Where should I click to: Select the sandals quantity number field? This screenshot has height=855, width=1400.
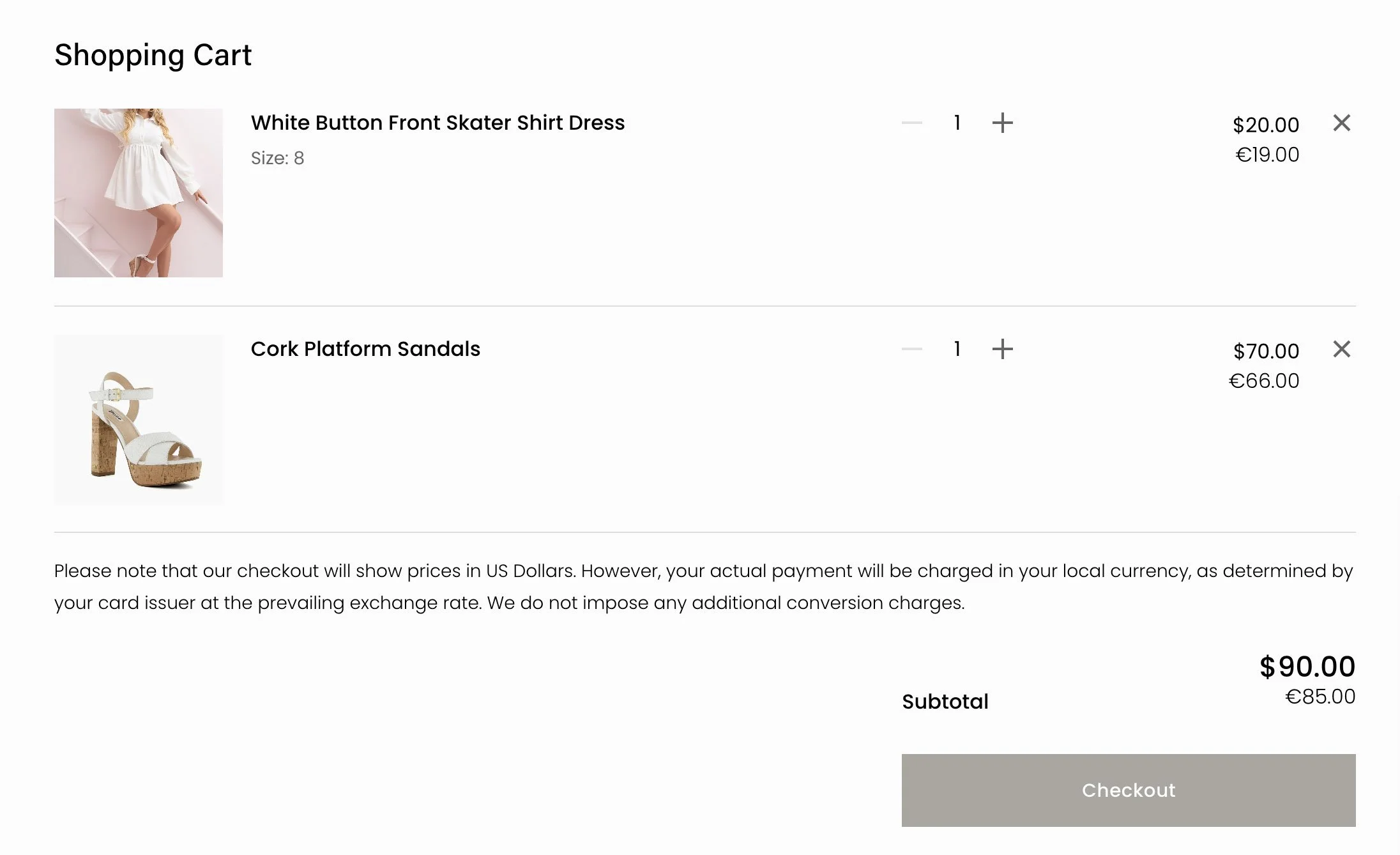pyautogui.click(x=957, y=349)
